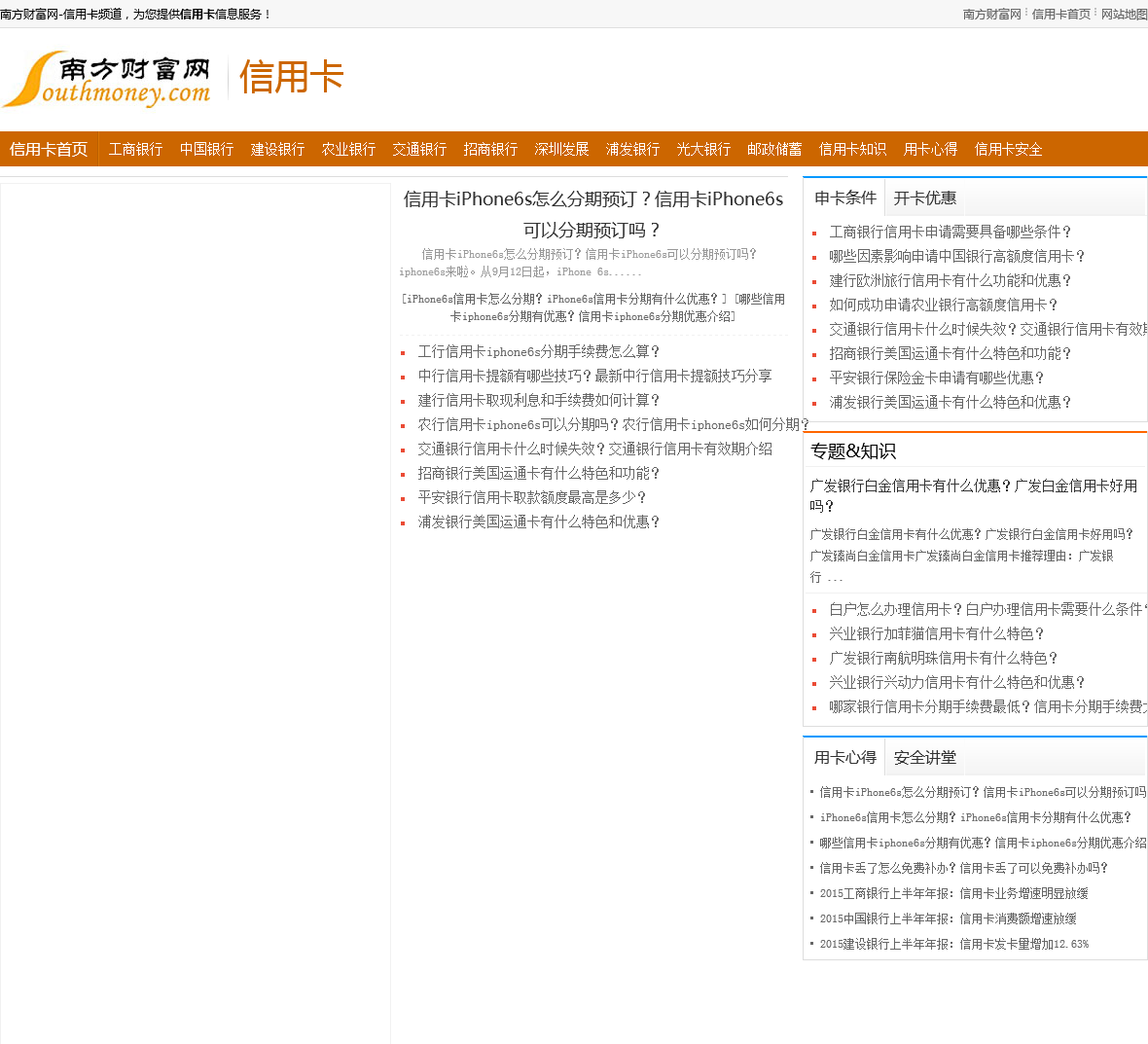This screenshot has width=1148, height=1044.
Task: Go to 用卡心得 in orange nav bar
Action: click(930, 150)
